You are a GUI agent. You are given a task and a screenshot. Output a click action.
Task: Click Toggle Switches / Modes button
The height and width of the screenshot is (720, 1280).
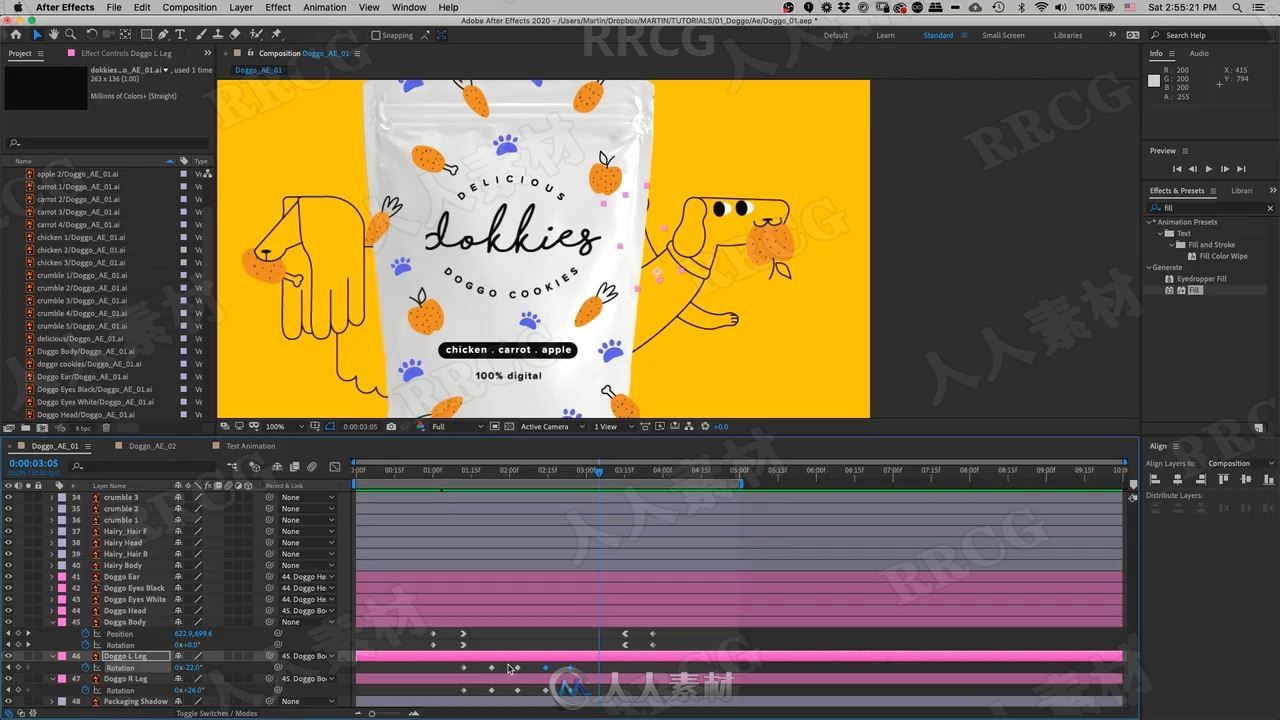(x=216, y=713)
